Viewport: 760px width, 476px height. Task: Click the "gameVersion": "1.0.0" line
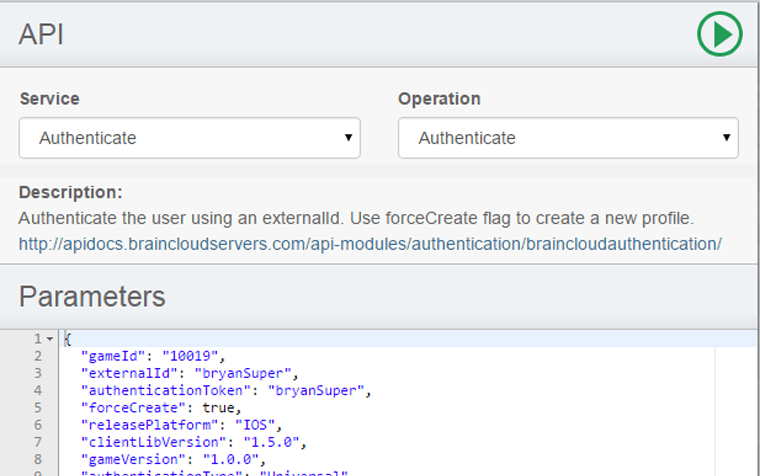[x=173, y=460]
